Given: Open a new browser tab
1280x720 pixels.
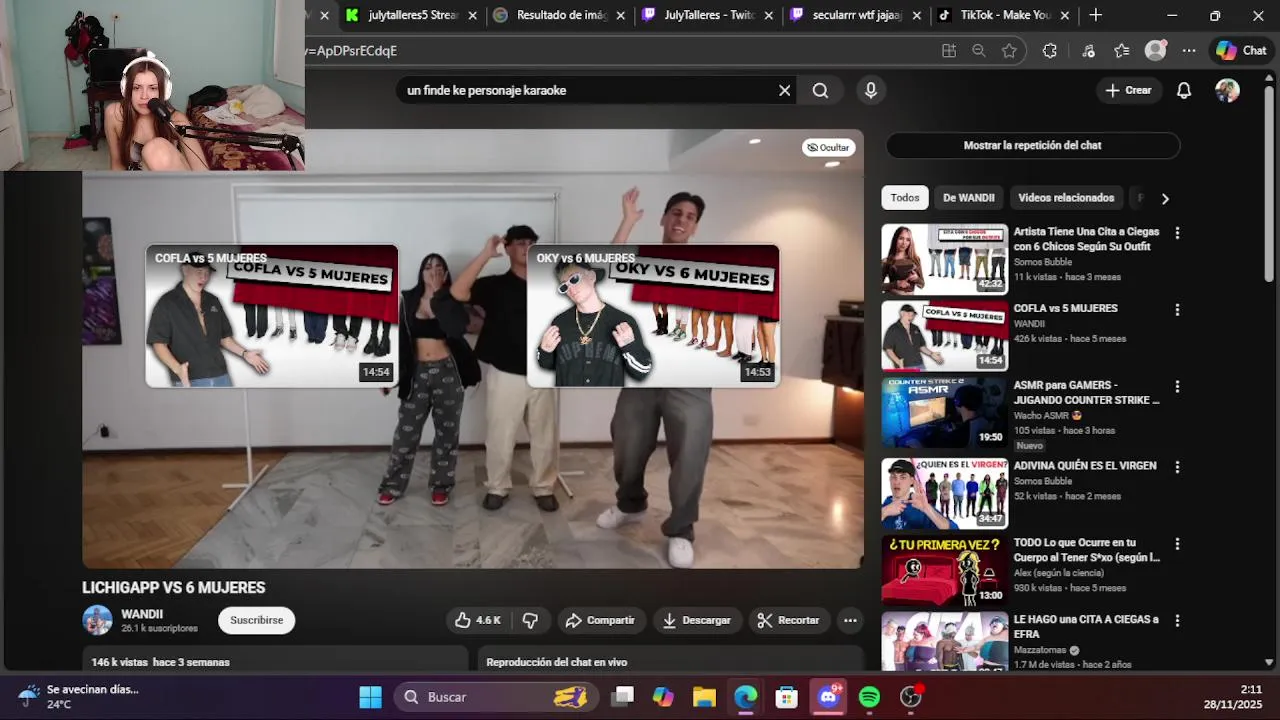Looking at the screenshot, I should click(1096, 15).
